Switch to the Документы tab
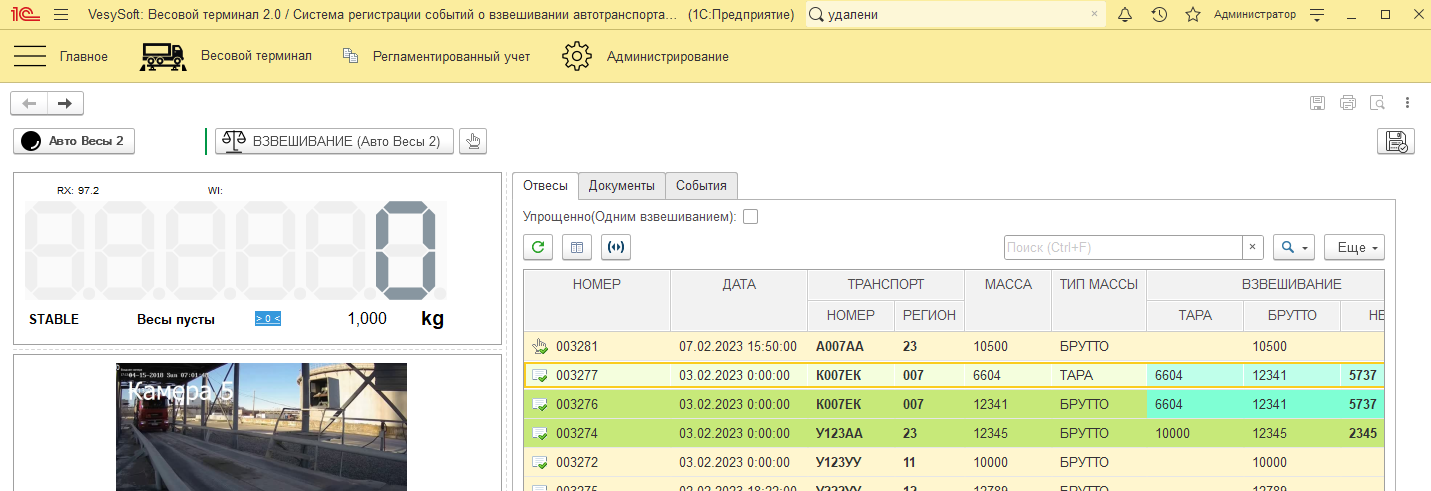The height and width of the screenshot is (491, 1431). point(621,185)
